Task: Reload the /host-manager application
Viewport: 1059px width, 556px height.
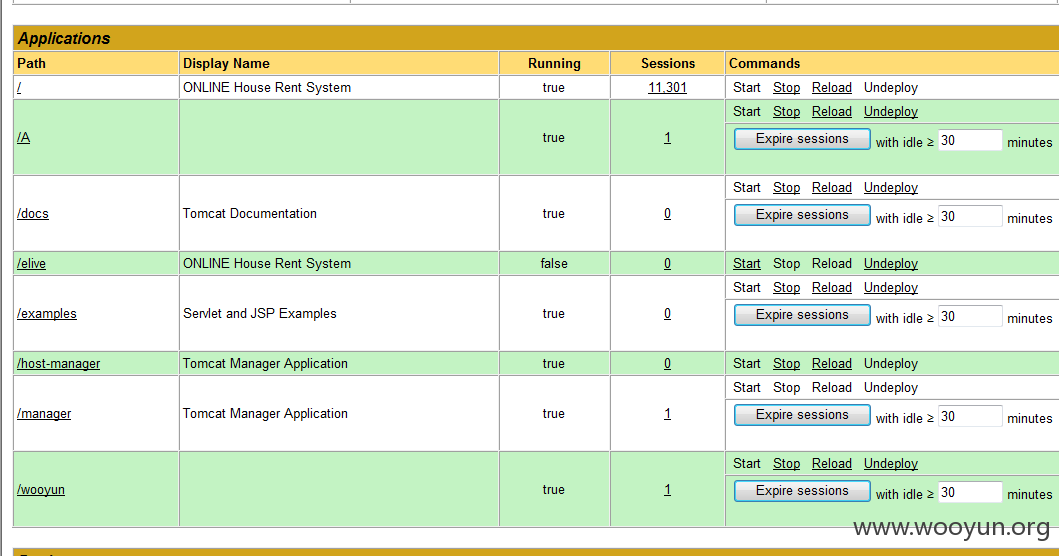Action: 832,363
